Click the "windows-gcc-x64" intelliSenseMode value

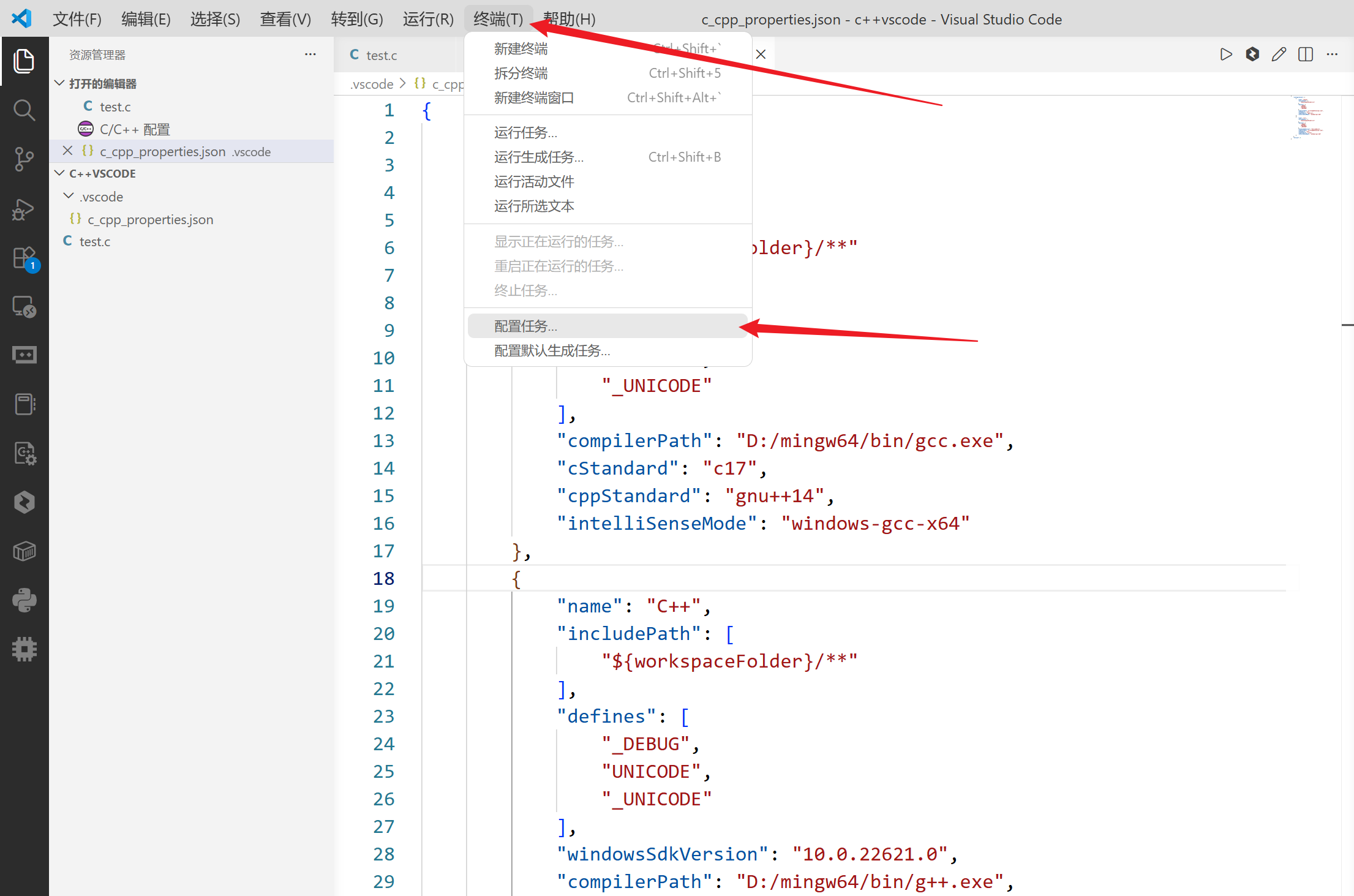click(876, 523)
